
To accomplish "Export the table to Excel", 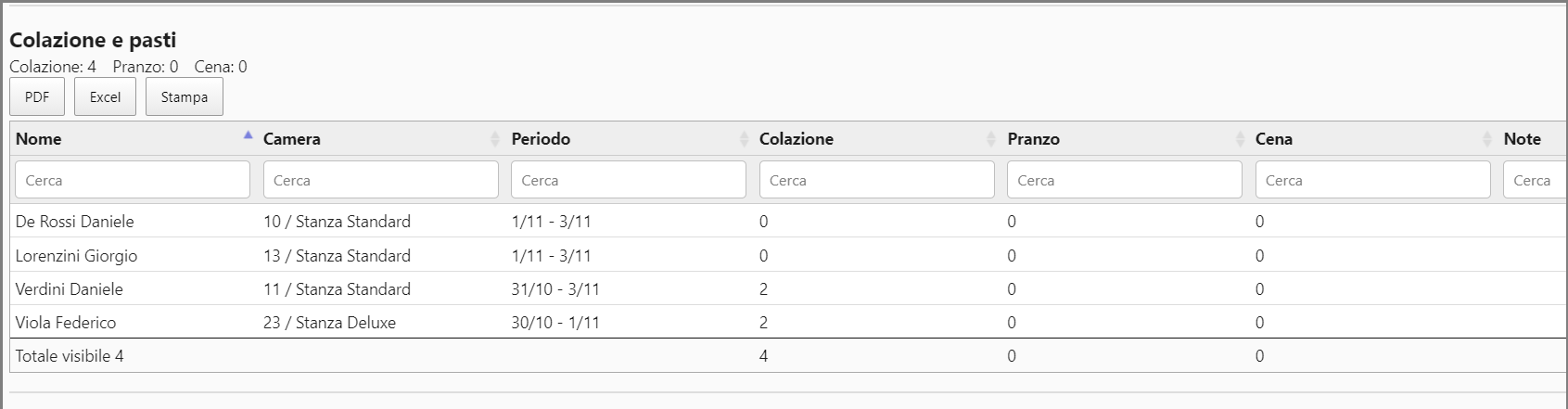I will (105, 97).
